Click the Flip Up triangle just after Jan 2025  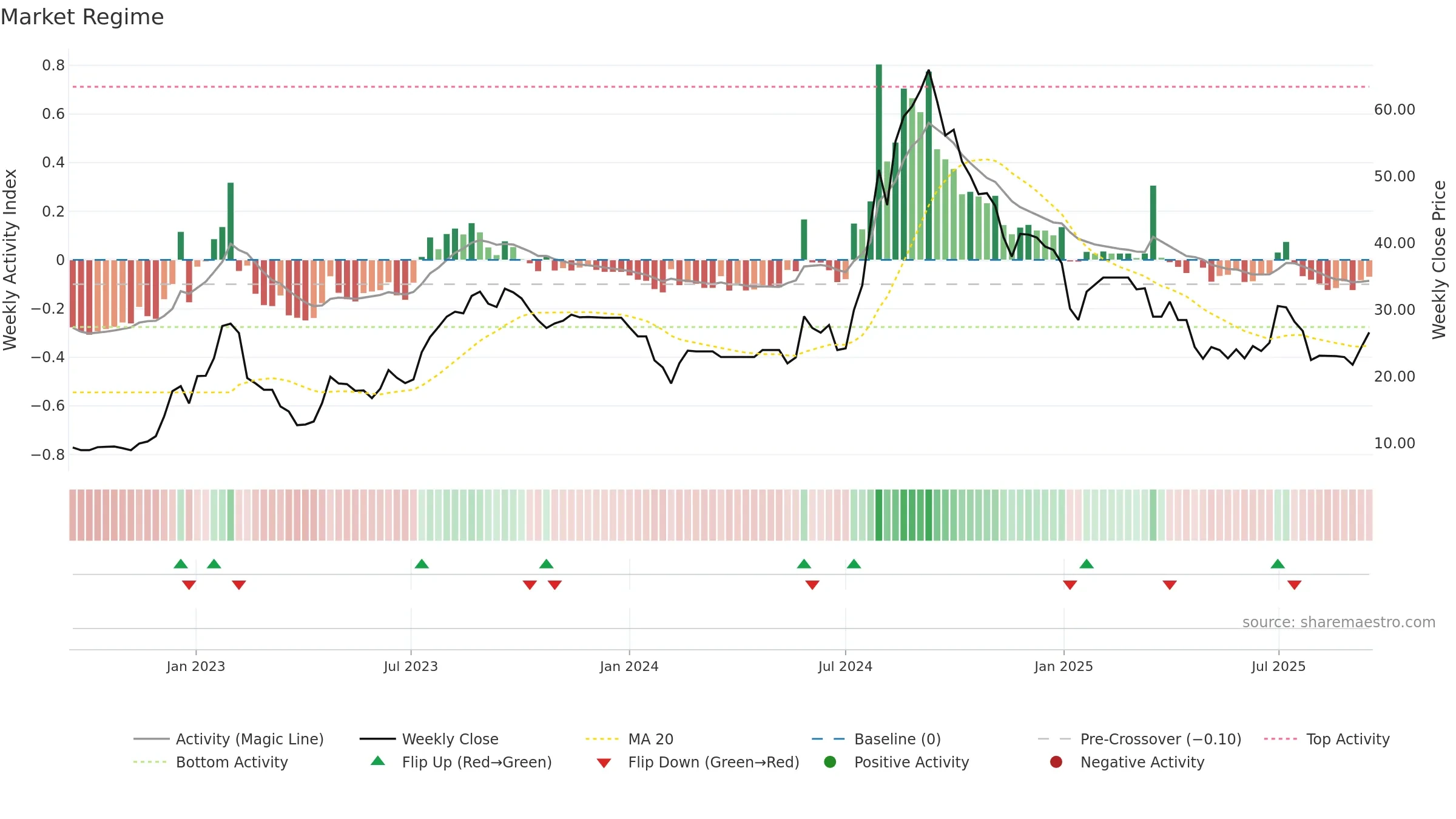point(1087,564)
